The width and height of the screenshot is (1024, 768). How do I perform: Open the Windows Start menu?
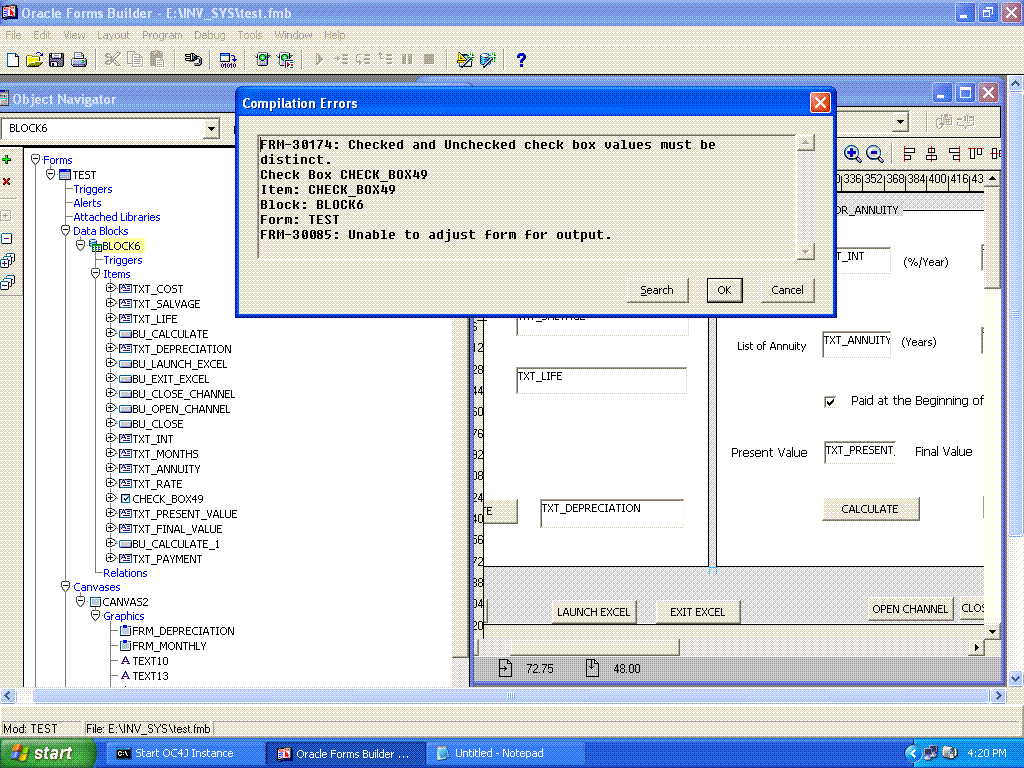pyautogui.click(x=47, y=753)
